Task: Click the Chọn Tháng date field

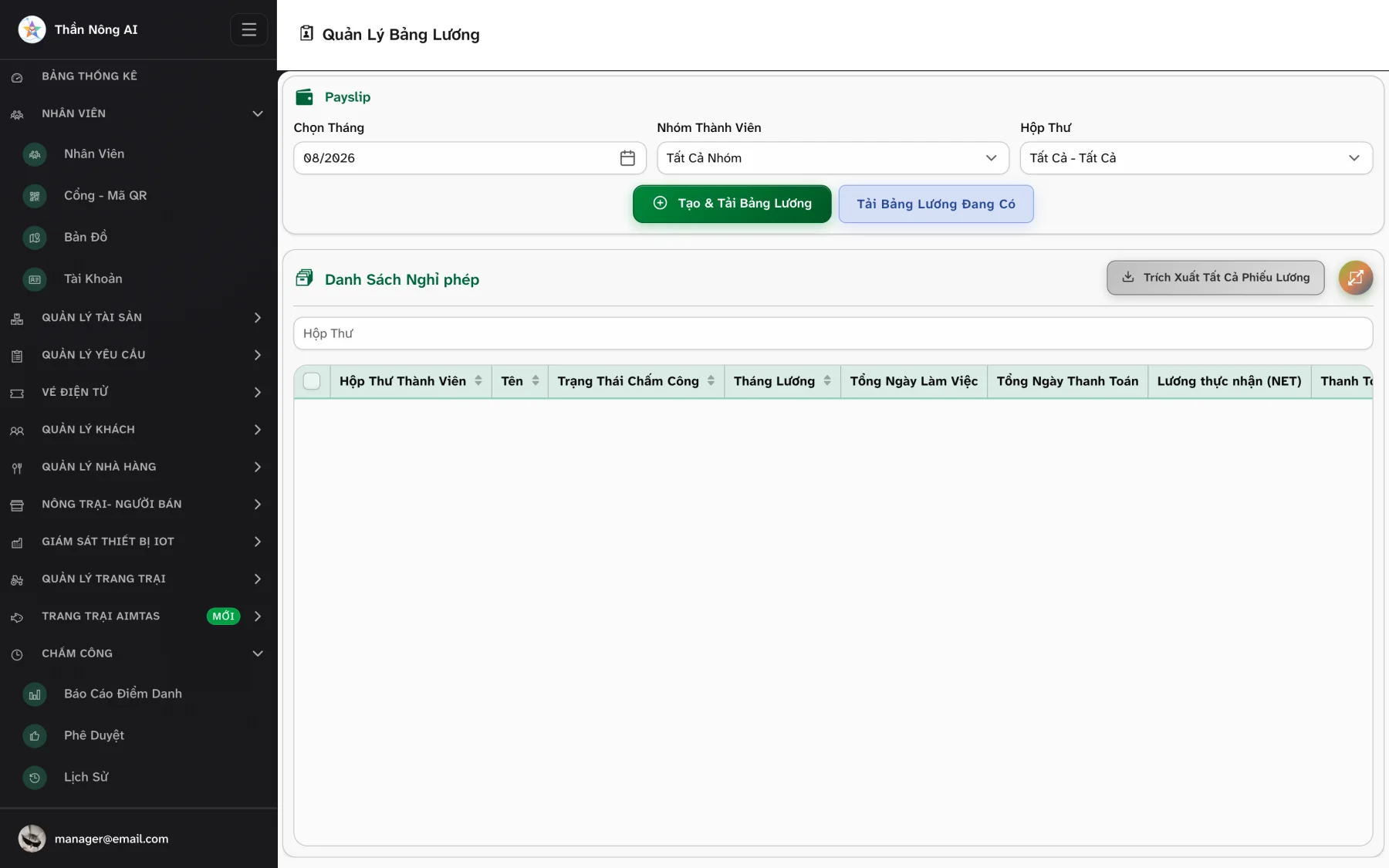Action: point(469,157)
